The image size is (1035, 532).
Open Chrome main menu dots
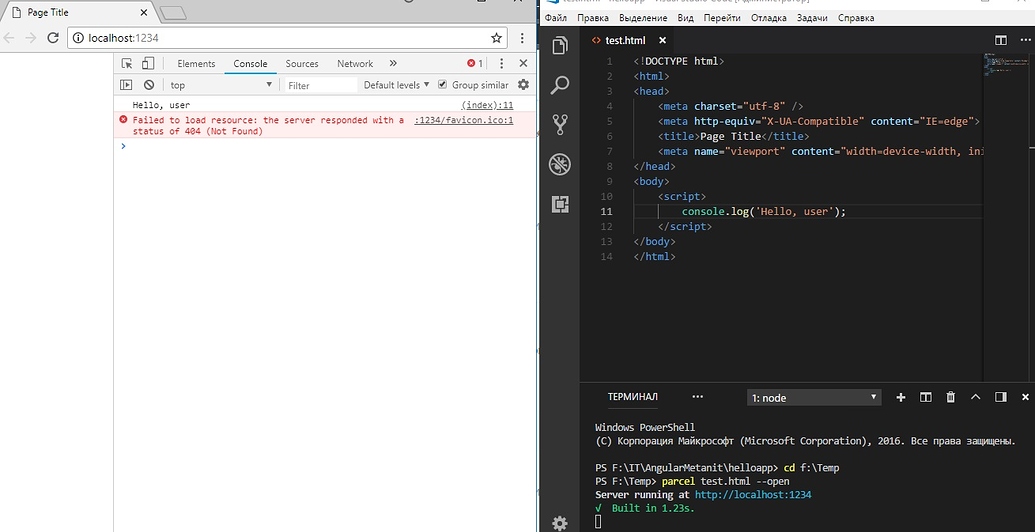523,38
